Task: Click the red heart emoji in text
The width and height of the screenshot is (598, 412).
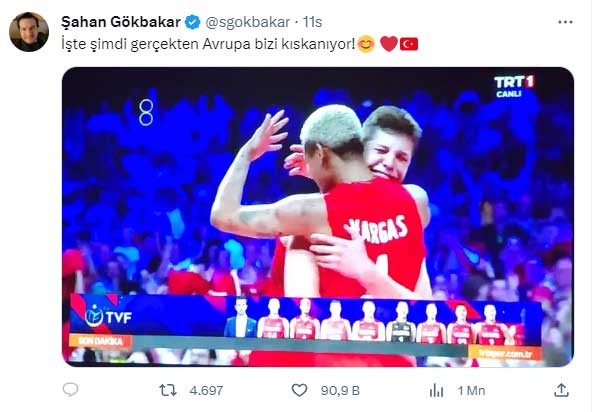Action: click(x=389, y=44)
